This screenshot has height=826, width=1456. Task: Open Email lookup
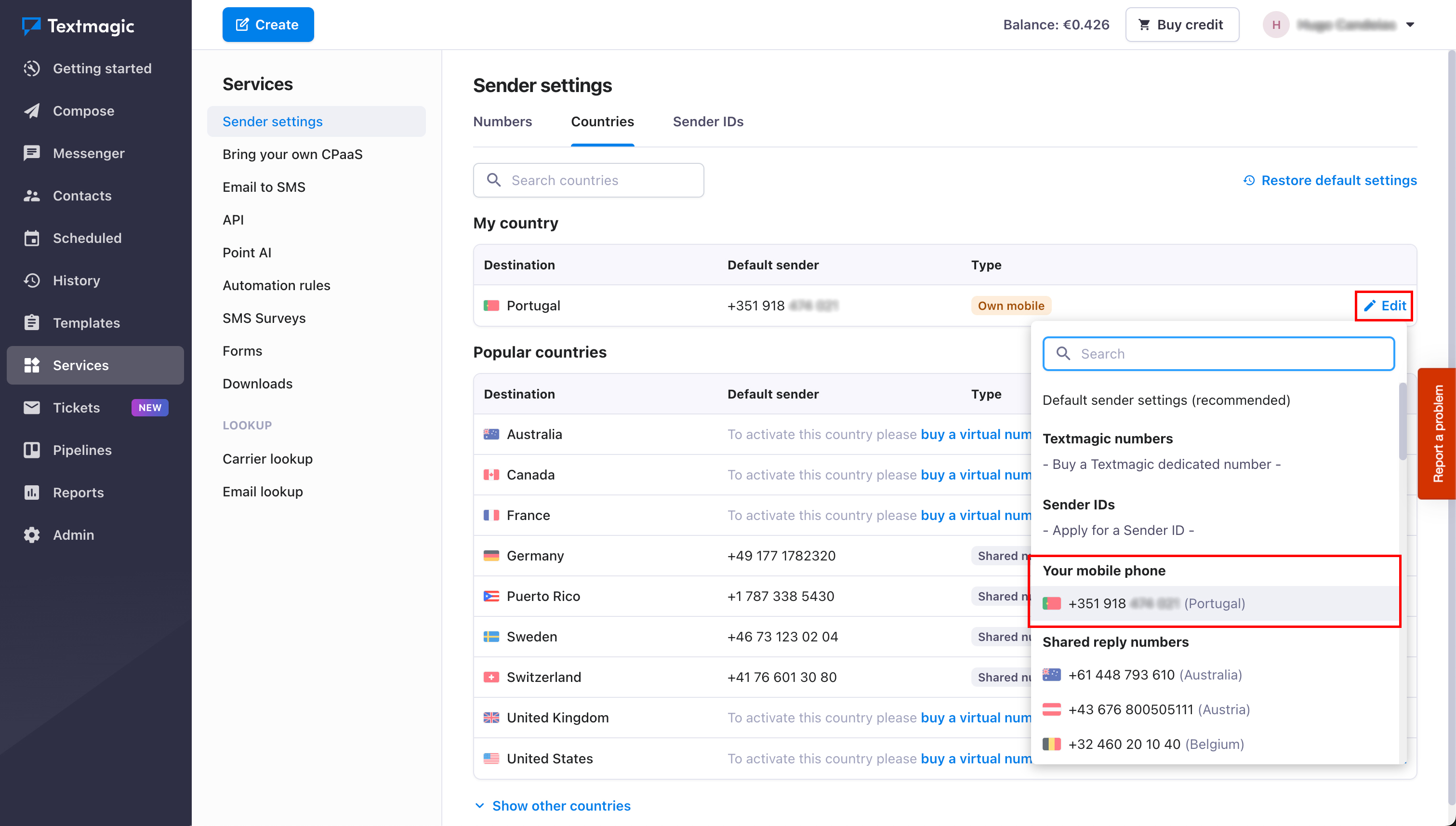point(263,492)
